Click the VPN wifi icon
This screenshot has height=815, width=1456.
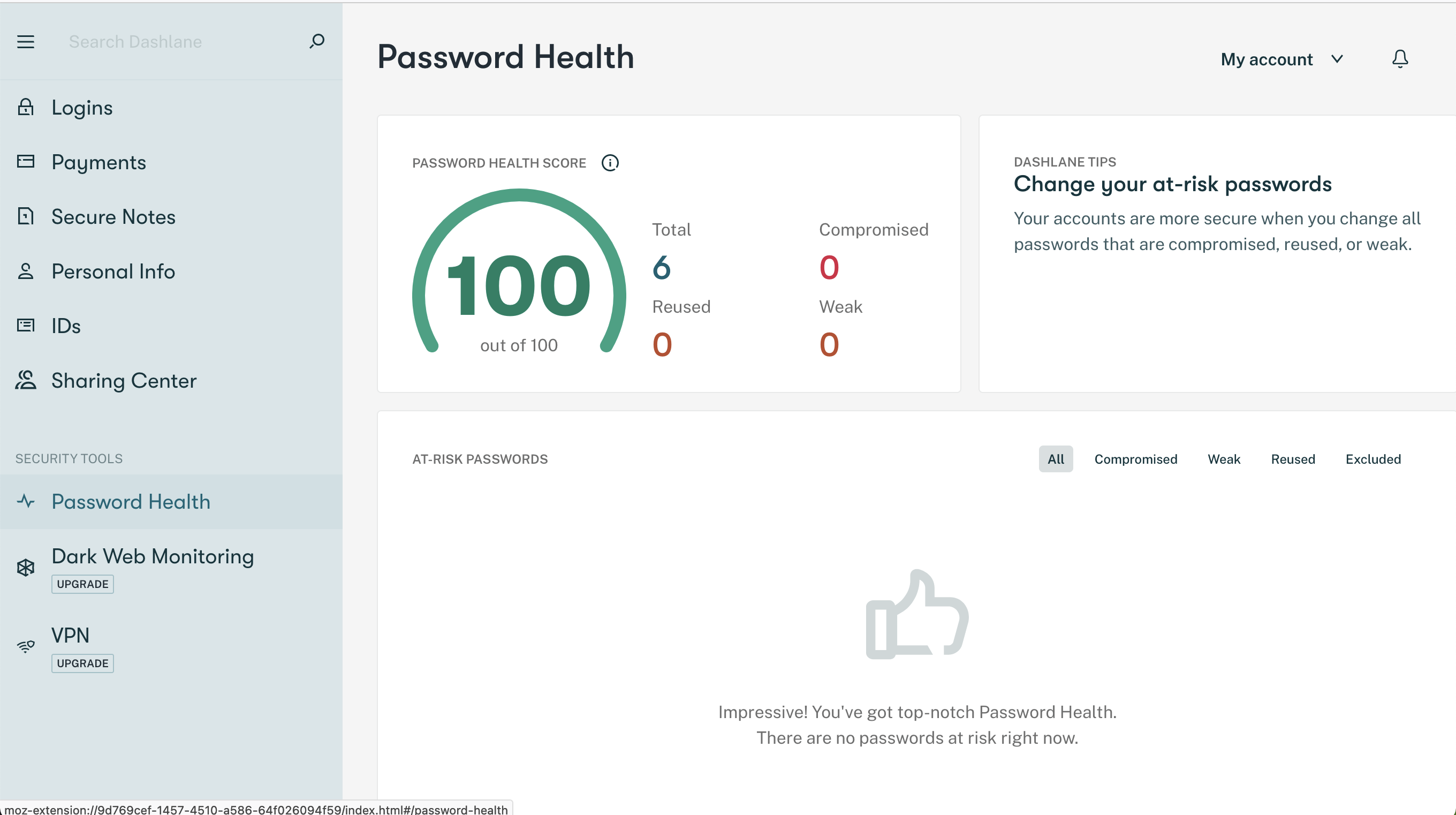tap(26, 646)
